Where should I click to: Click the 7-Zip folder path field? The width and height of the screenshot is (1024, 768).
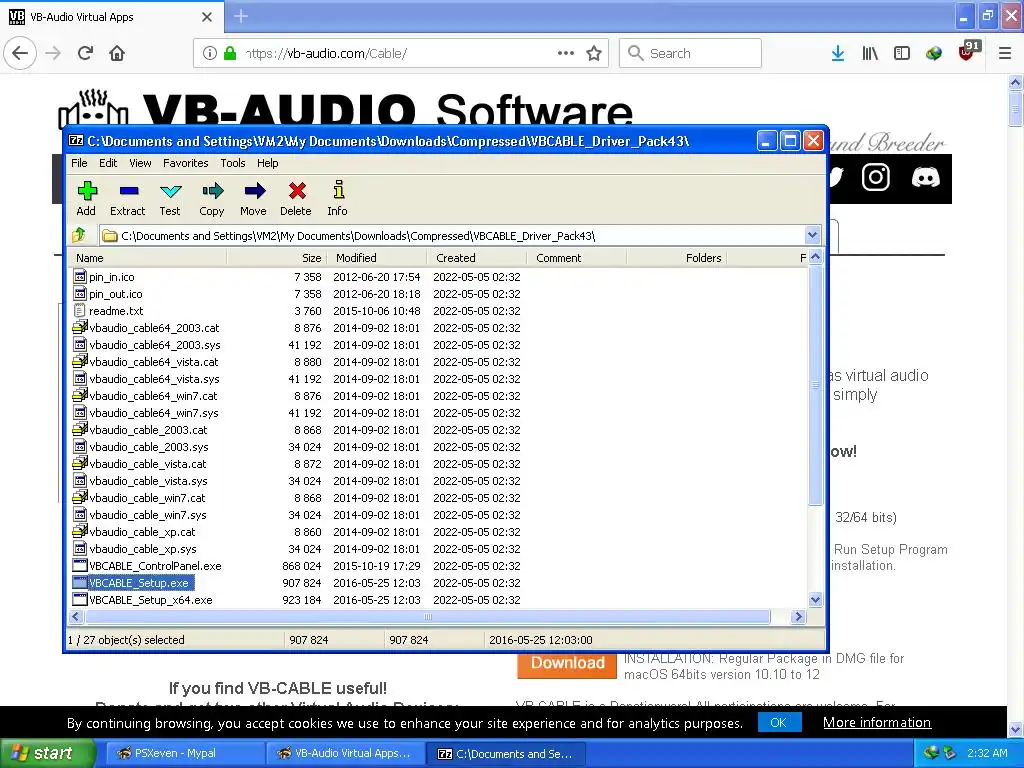tap(452, 236)
